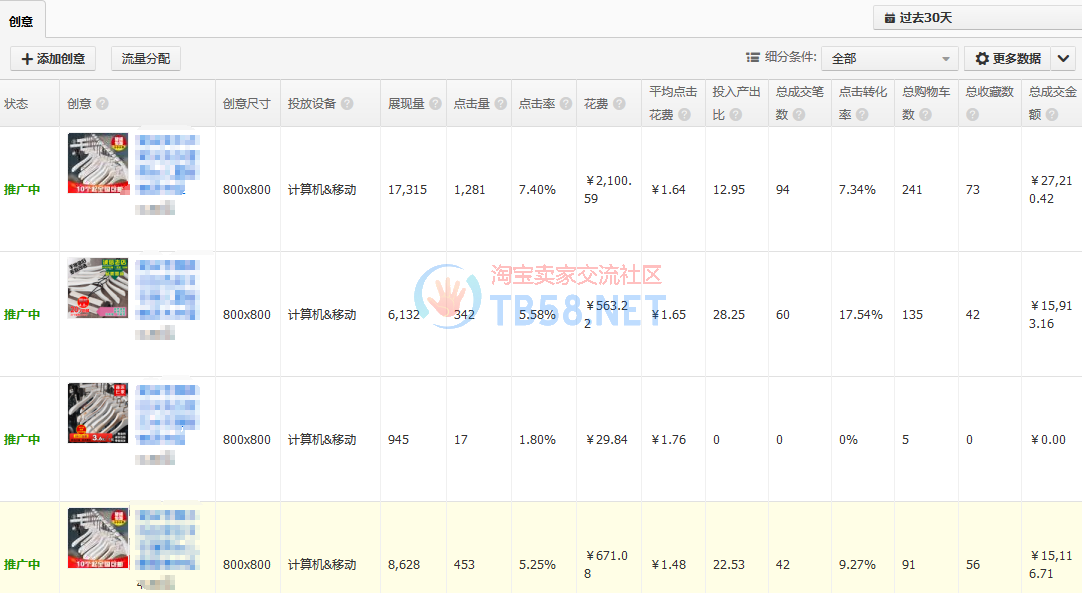The width and height of the screenshot is (1082, 593).
Task: Open the 过去30天 date range picker
Action: coord(977,17)
